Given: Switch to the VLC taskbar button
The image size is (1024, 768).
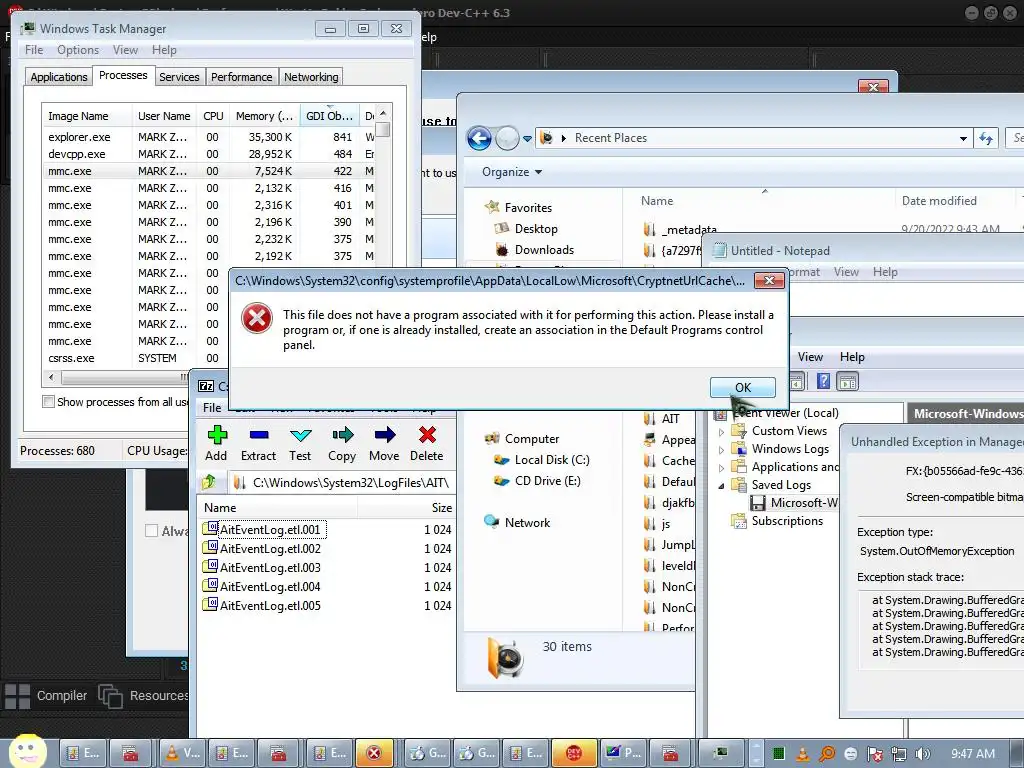Looking at the screenshot, I should 183,753.
